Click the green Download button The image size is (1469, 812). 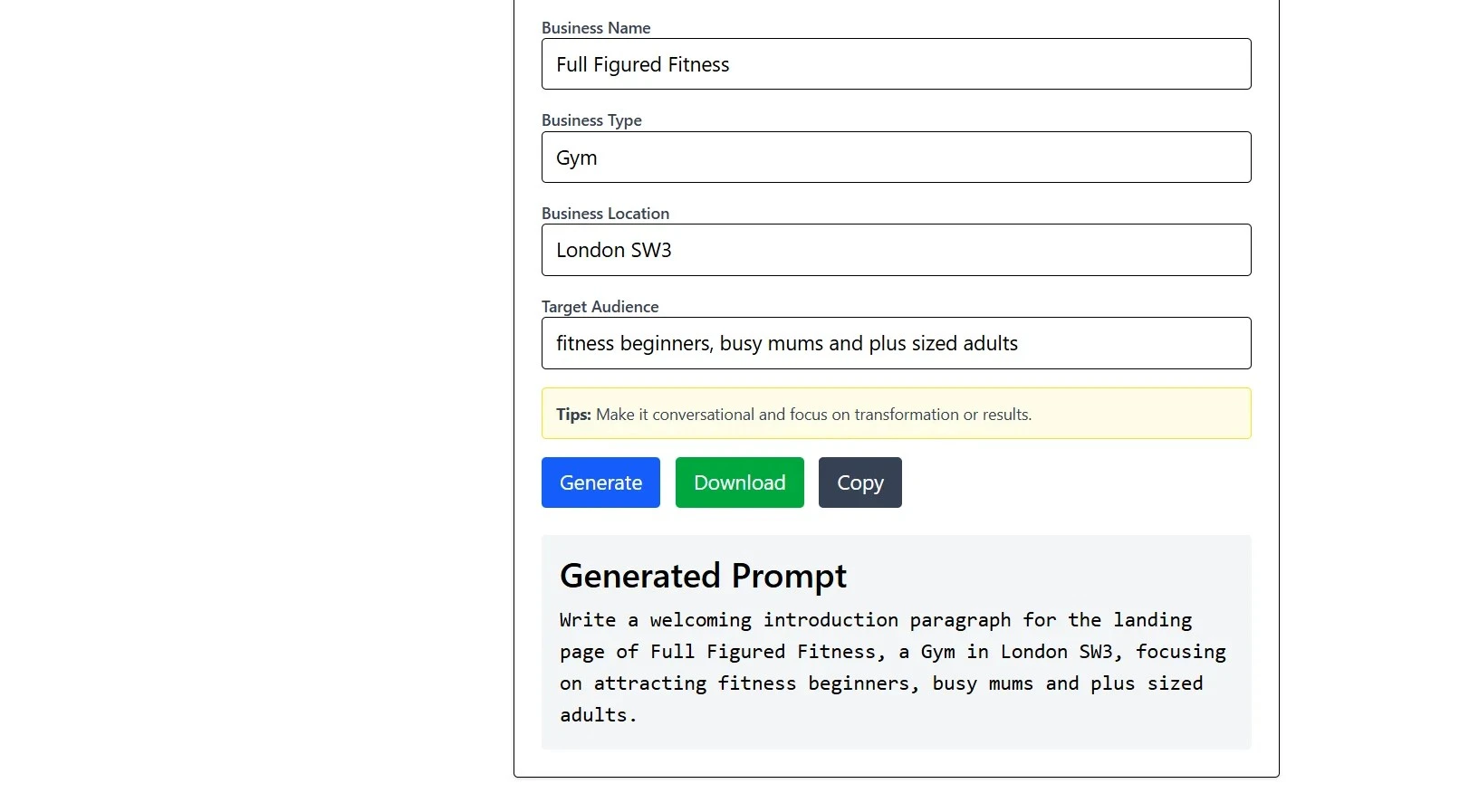tap(739, 482)
